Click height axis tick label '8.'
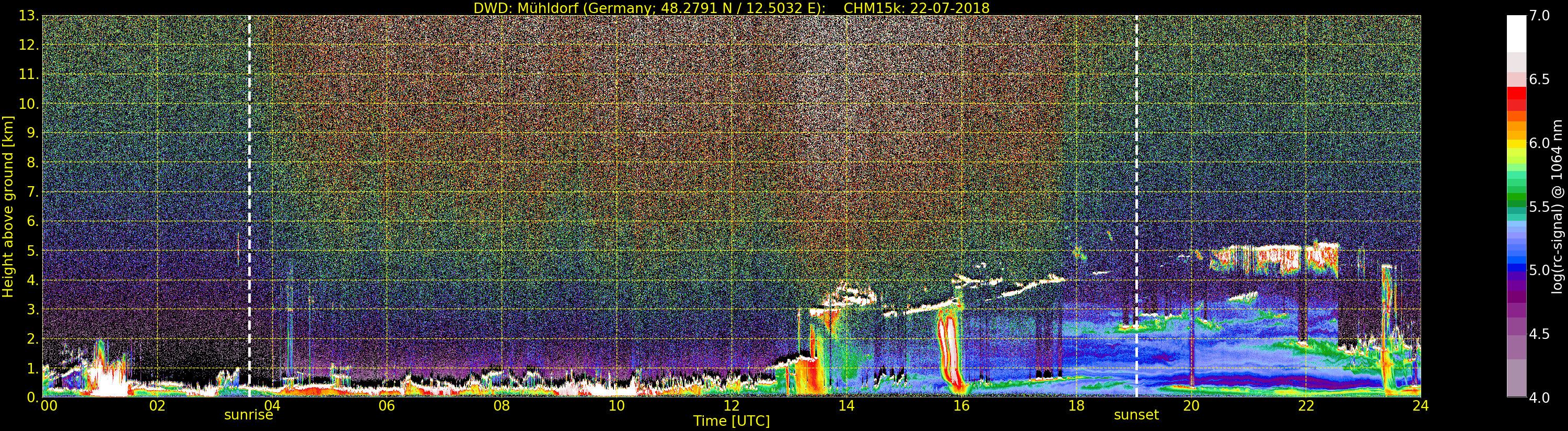 (x=32, y=163)
